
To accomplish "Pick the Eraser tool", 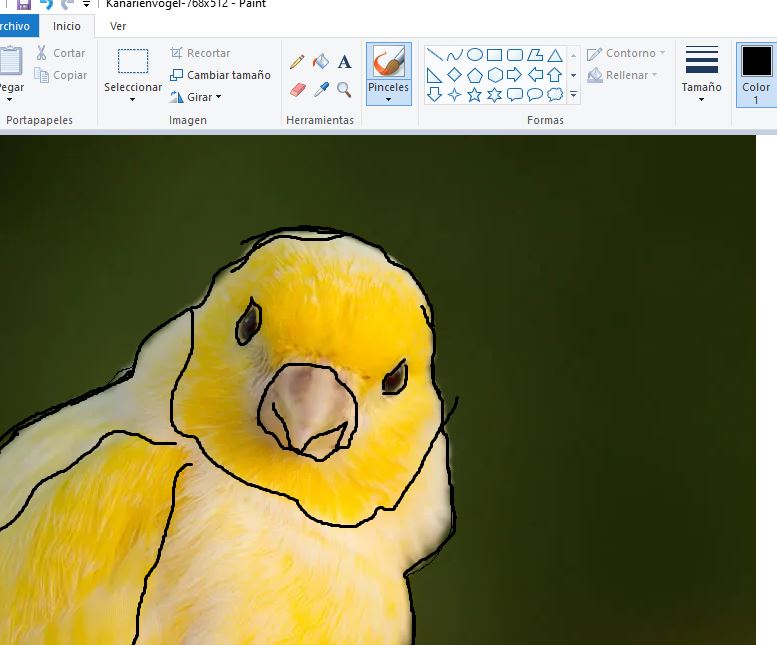I will point(297,90).
